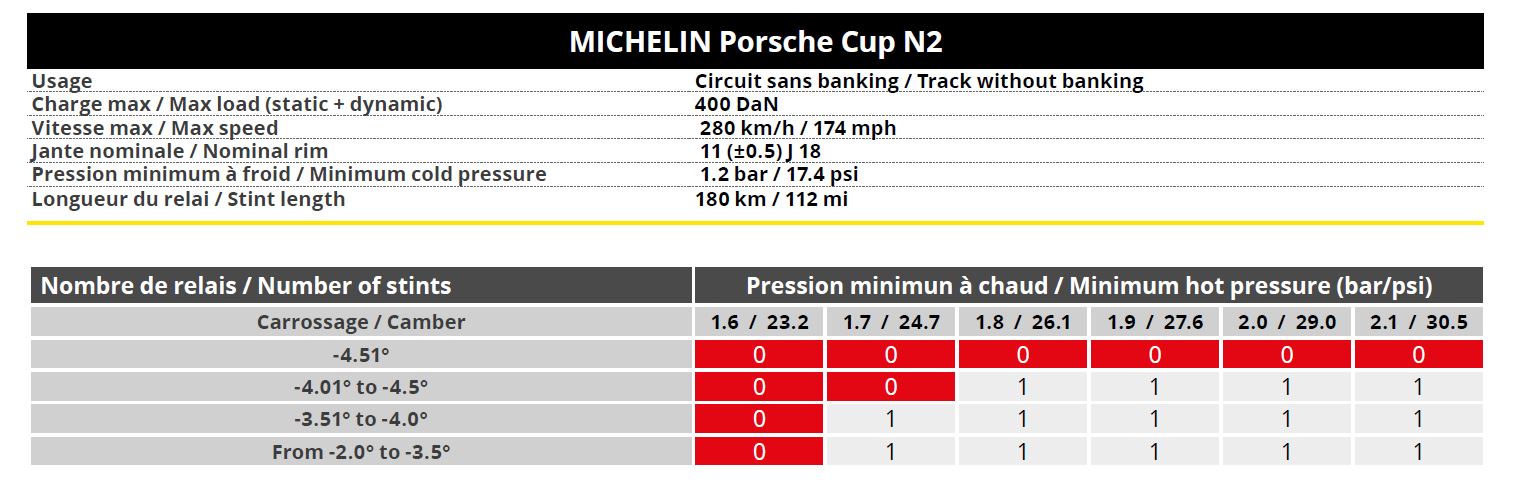Click the Usage row label
Image resolution: width=1517 pixels, height=491 pixels.
tap(62, 82)
